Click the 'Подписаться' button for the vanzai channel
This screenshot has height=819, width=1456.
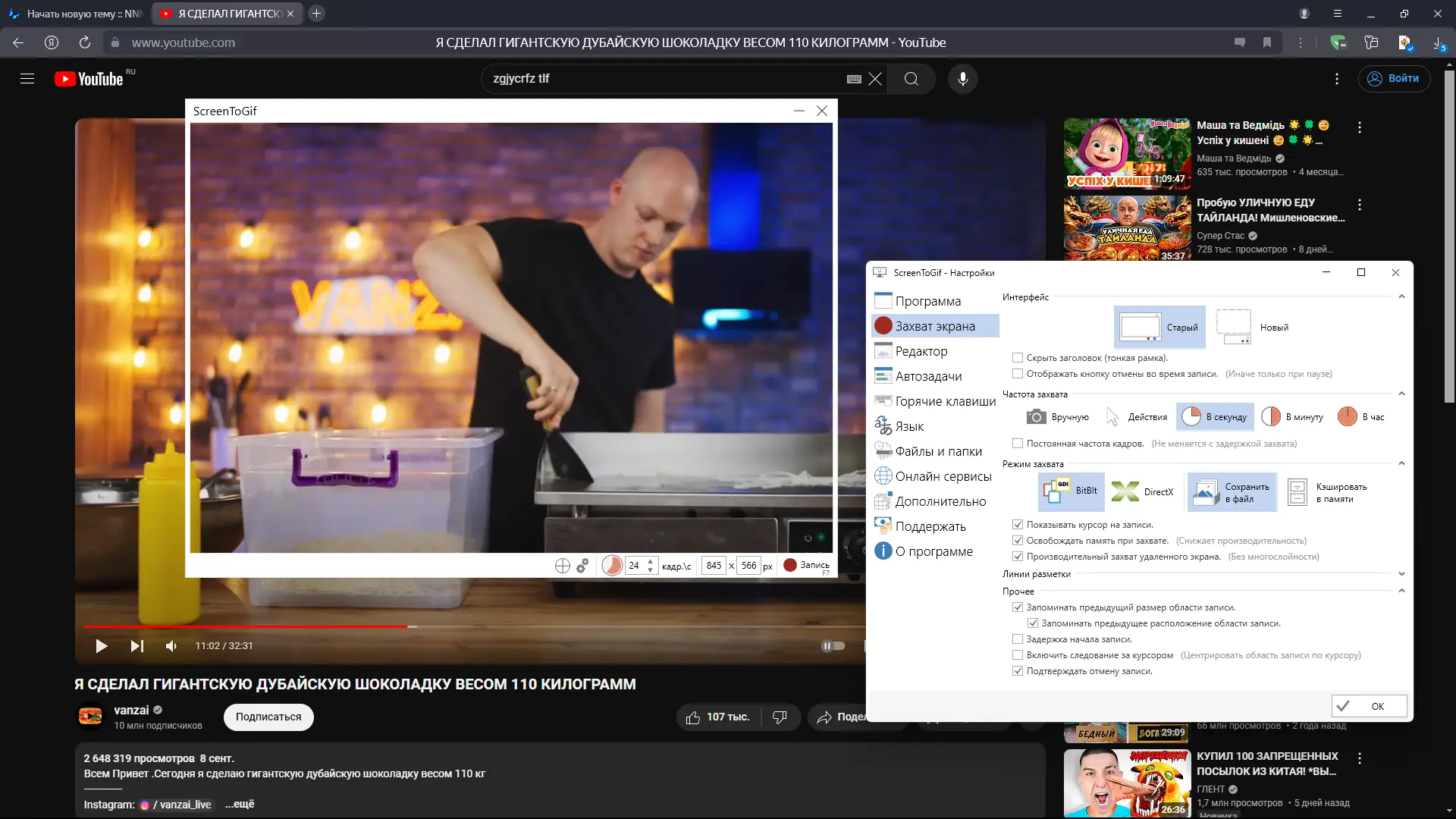point(268,717)
